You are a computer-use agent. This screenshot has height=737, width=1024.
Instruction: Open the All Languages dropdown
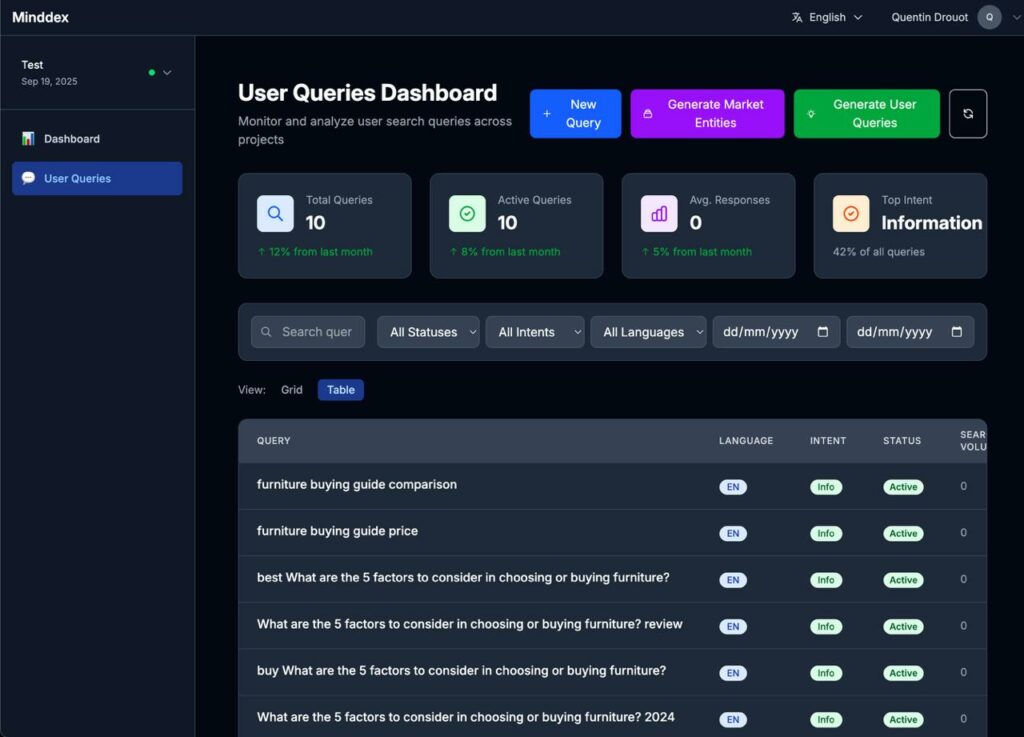648,332
